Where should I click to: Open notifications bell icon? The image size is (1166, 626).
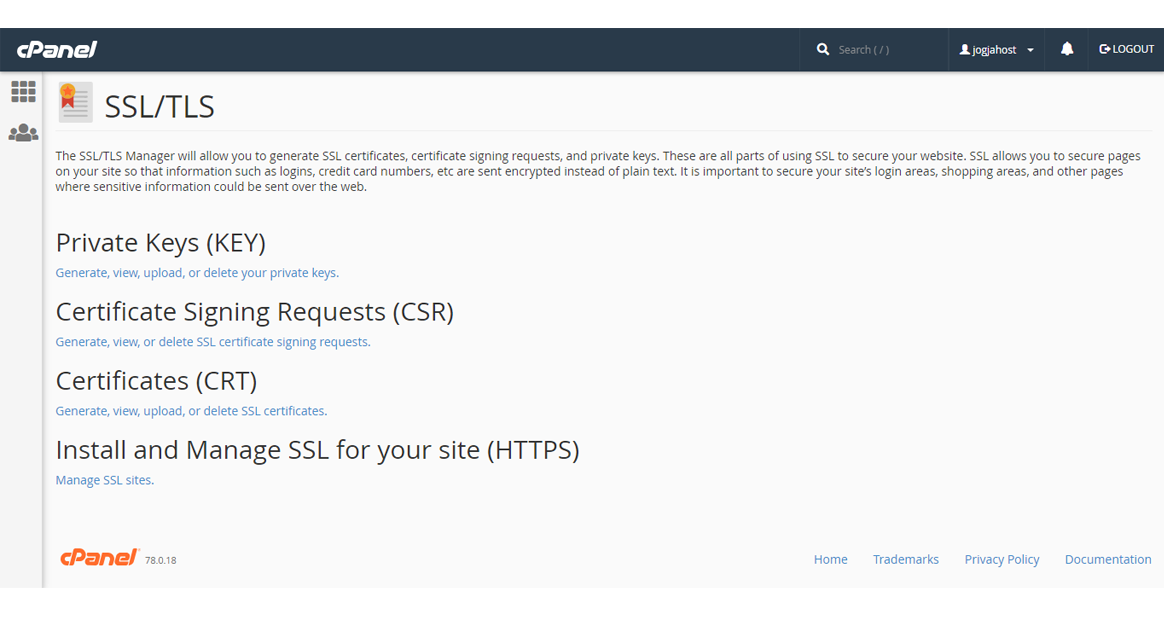click(1066, 50)
